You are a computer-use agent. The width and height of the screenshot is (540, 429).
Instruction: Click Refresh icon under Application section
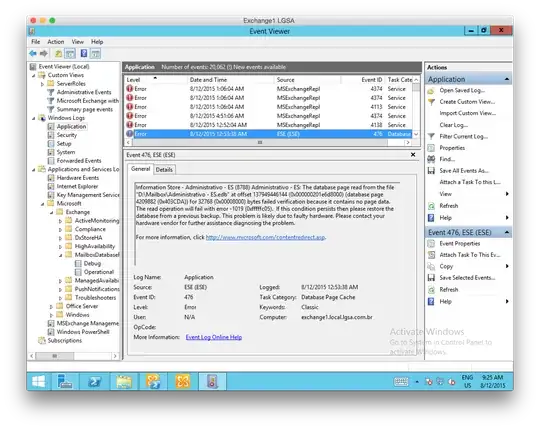[x=431, y=206]
